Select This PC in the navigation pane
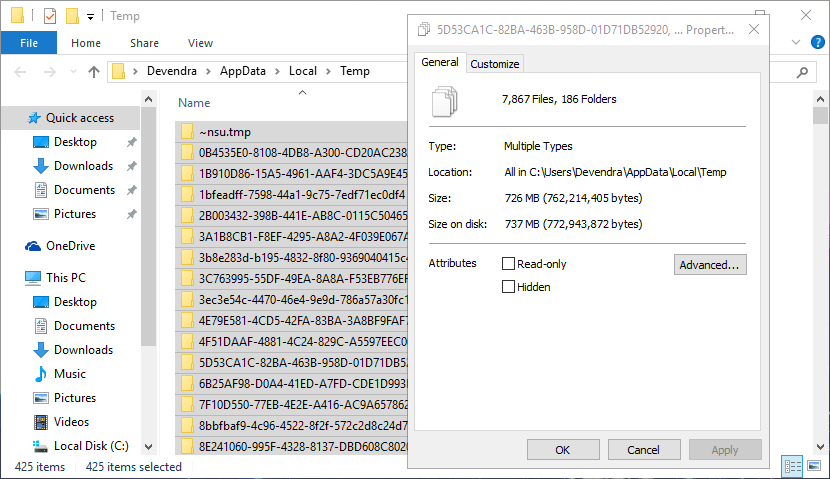 tap(65, 277)
